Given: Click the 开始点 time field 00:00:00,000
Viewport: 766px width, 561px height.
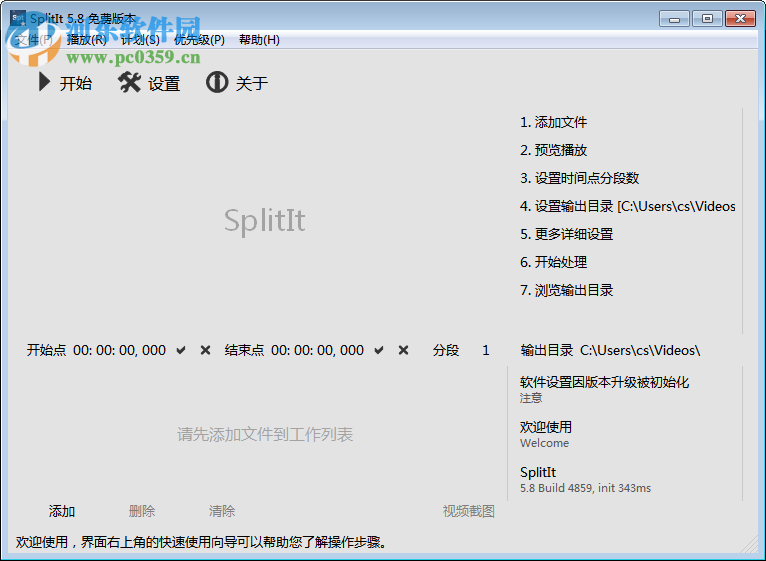Looking at the screenshot, I should tap(120, 350).
